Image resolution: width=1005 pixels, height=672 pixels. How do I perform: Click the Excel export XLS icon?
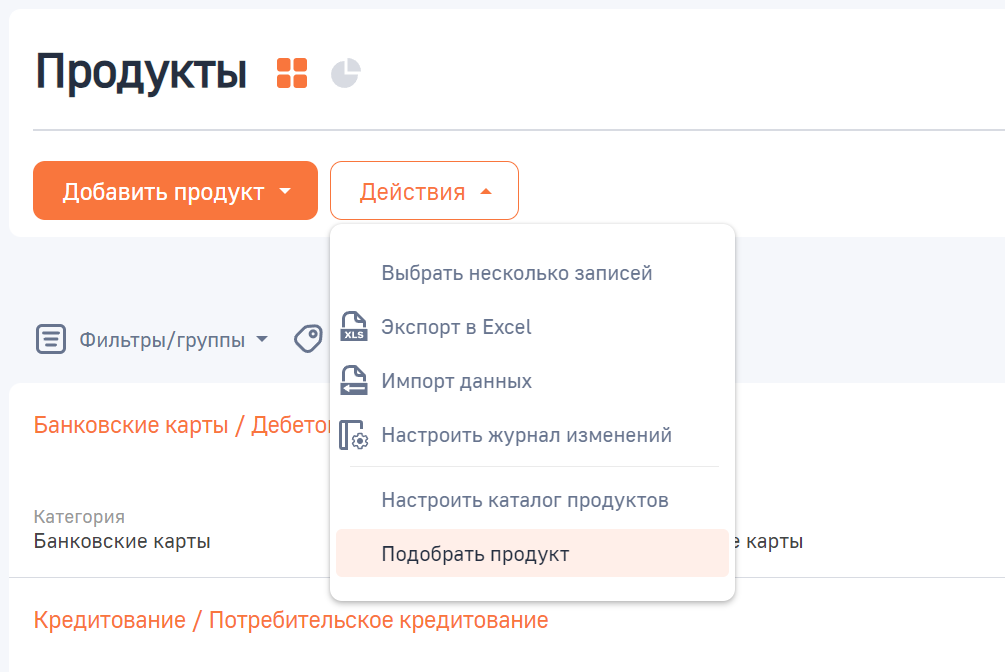(353, 327)
